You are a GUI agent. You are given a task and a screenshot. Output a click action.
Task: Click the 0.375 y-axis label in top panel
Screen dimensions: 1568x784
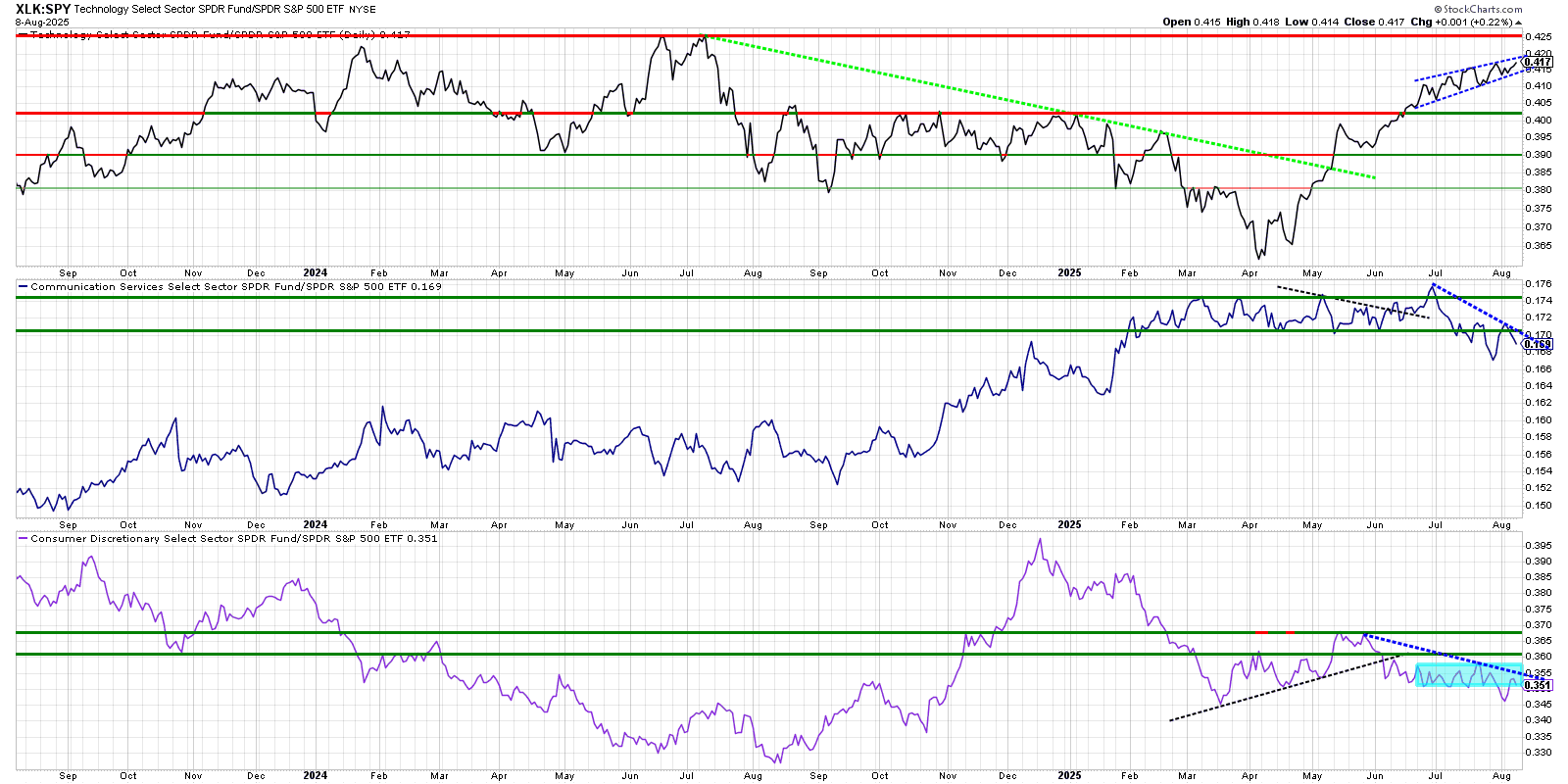(1538, 208)
